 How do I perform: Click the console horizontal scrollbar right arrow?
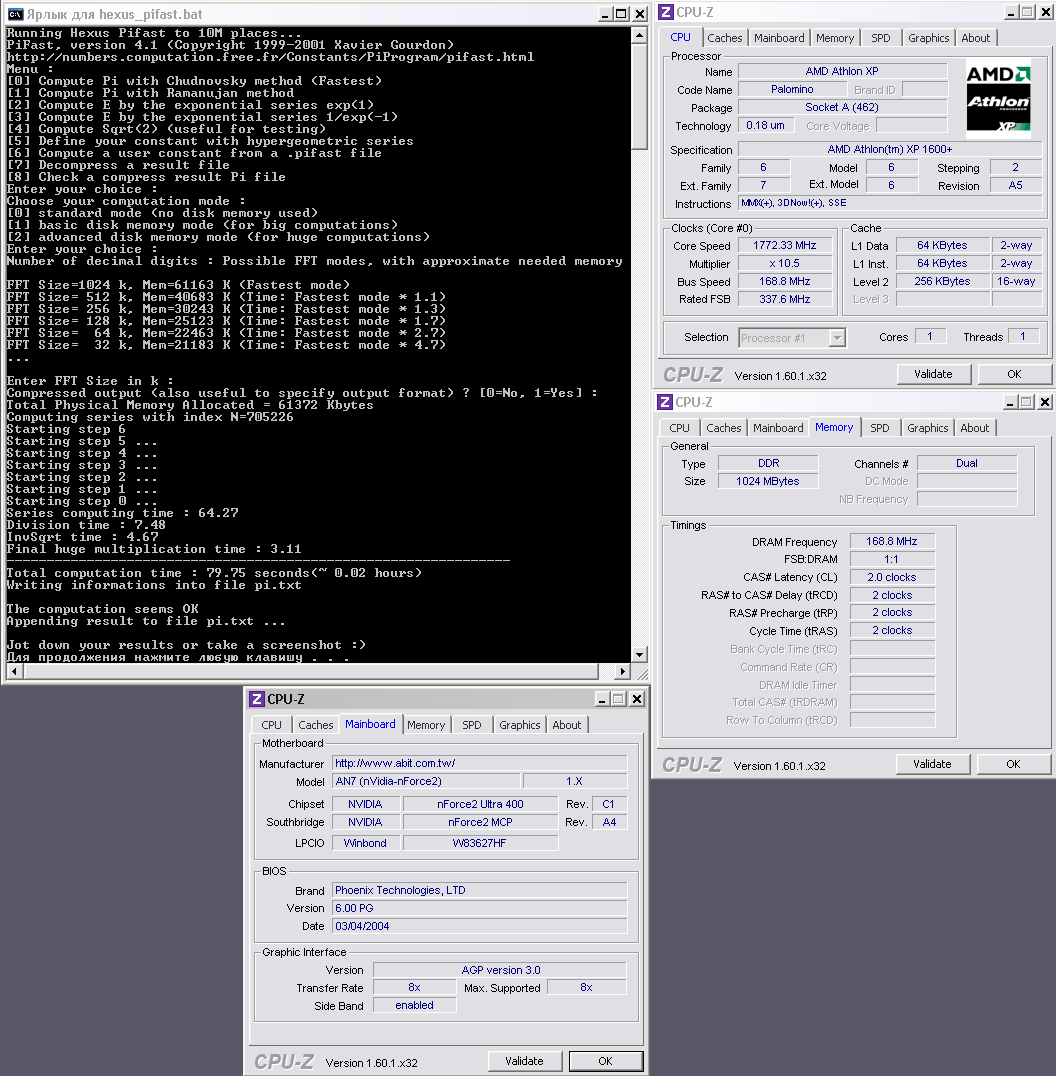point(622,671)
